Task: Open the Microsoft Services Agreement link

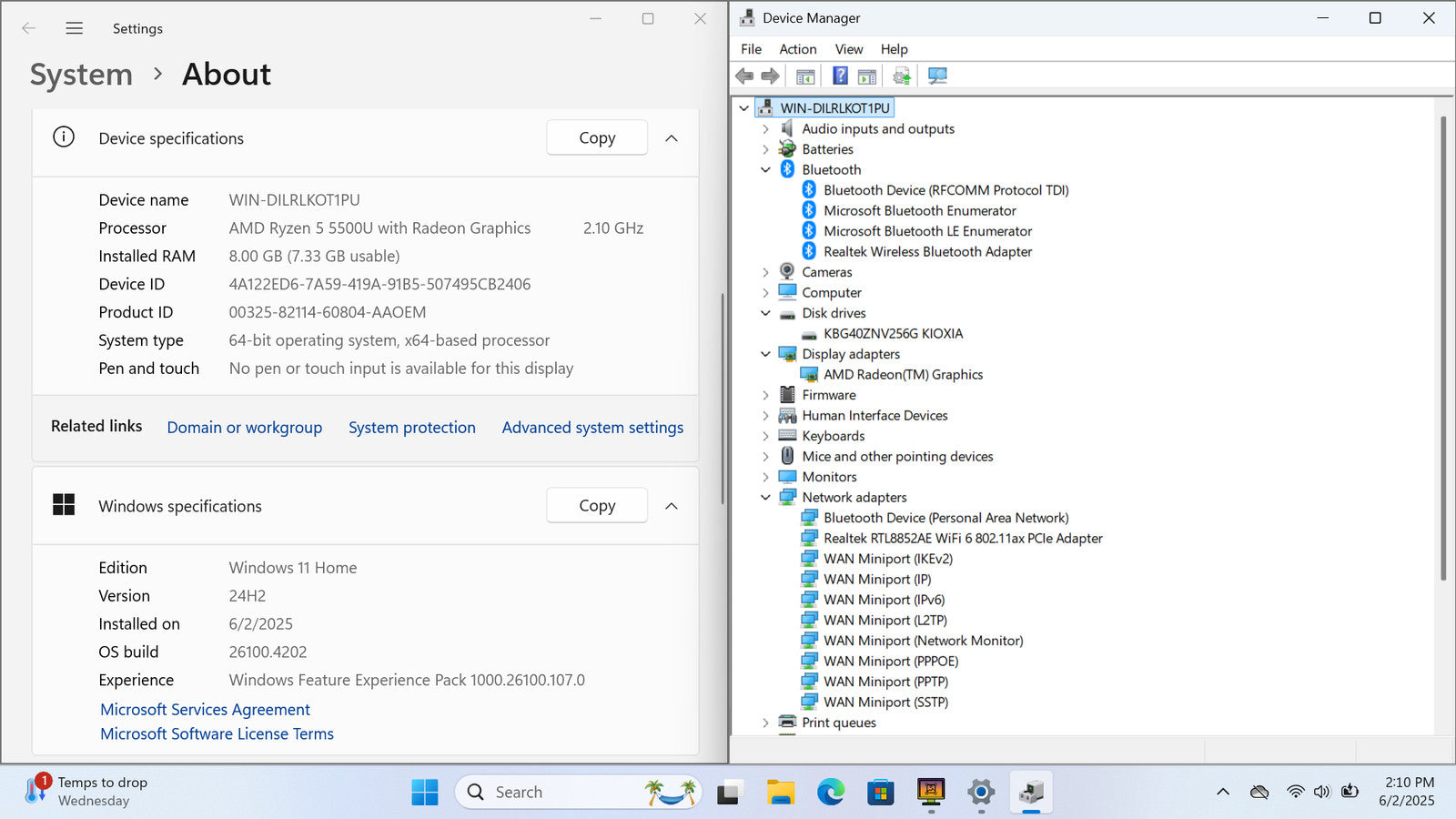Action: click(205, 710)
